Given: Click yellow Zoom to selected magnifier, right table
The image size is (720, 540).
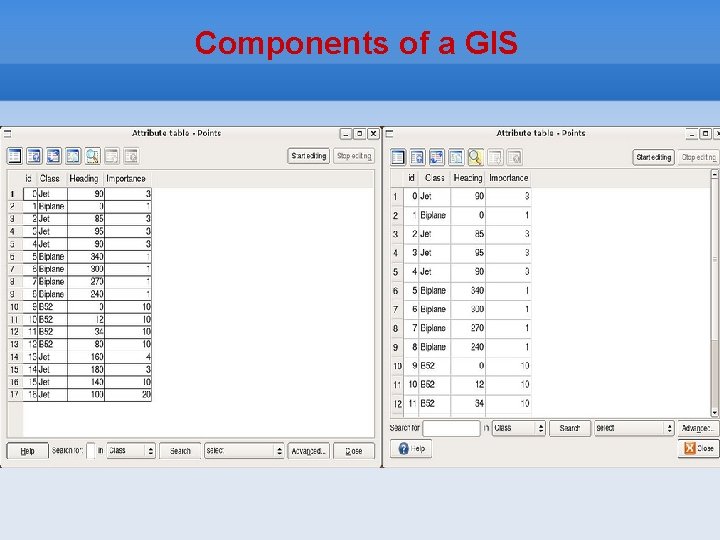Looking at the screenshot, I should [x=475, y=157].
